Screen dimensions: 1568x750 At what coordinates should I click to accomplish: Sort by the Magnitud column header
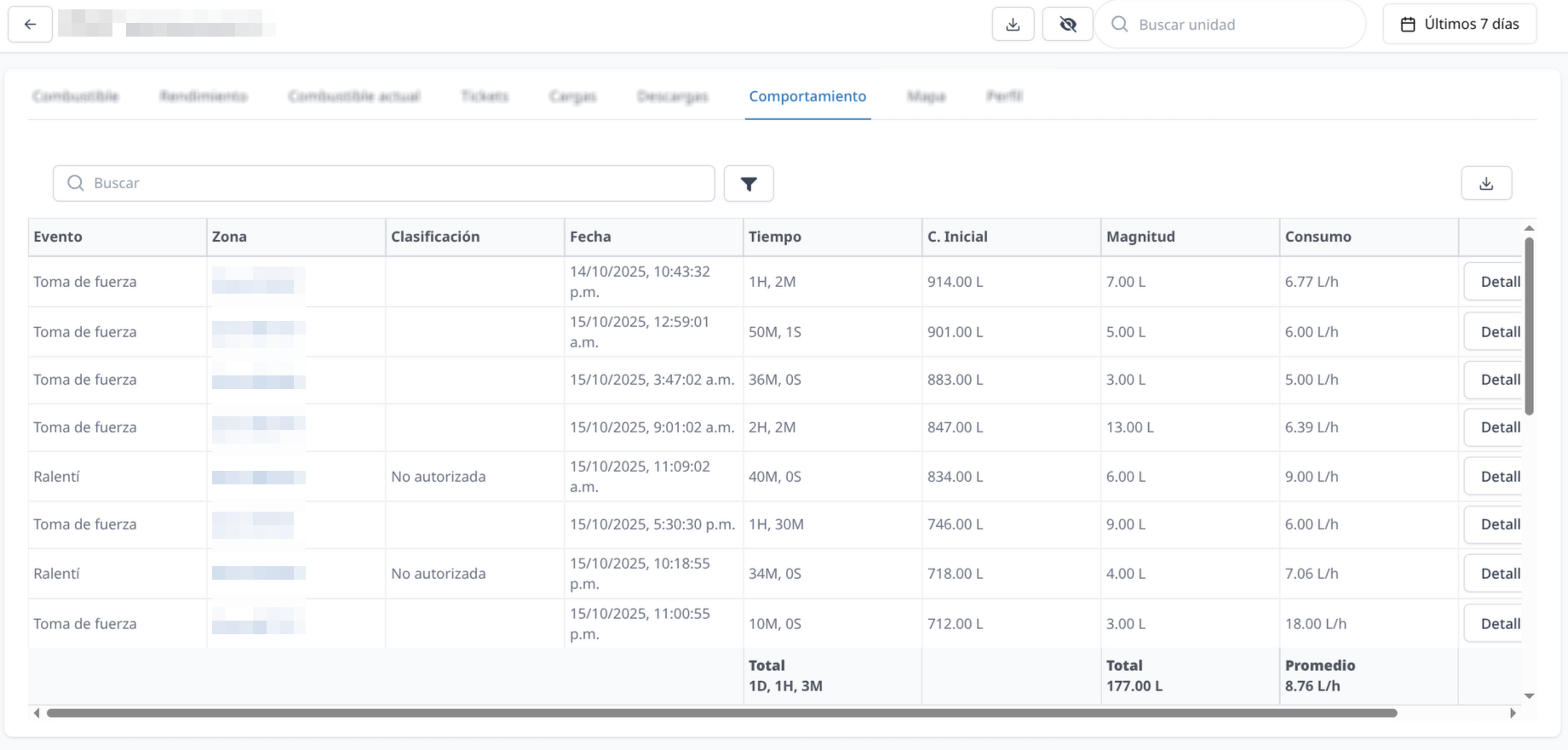click(x=1191, y=237)
